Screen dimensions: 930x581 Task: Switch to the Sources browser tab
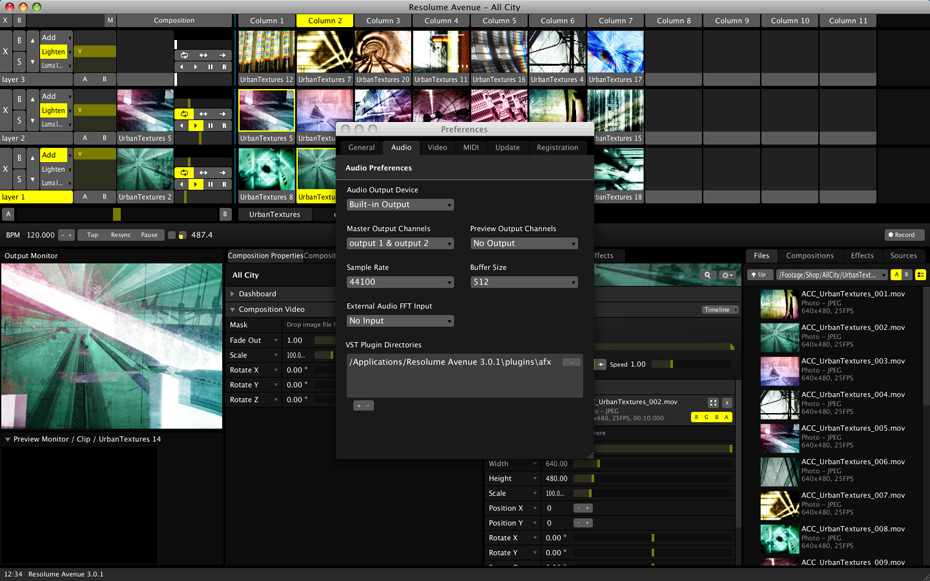pos(903,256)
